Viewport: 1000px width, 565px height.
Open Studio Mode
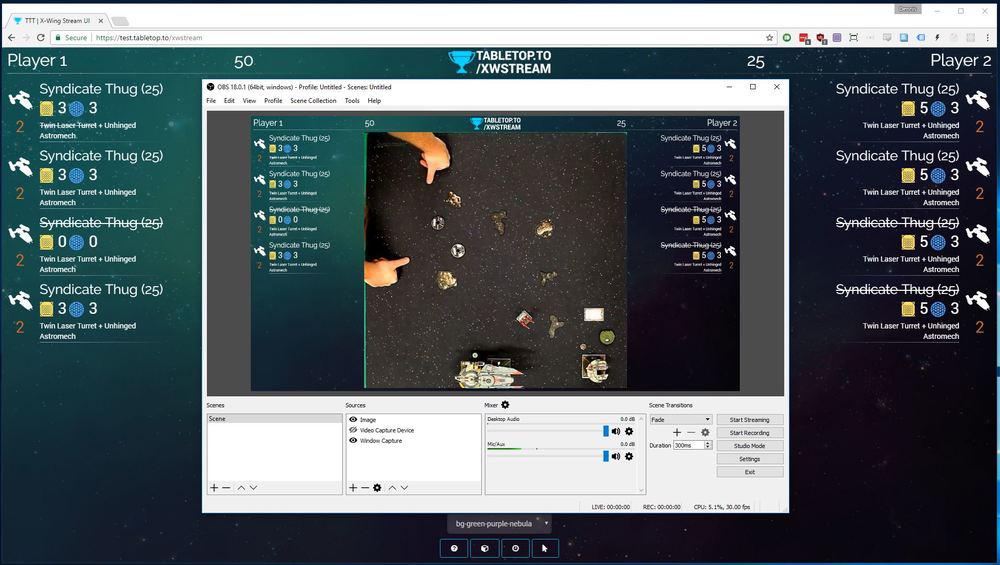(x=749, y=446)
